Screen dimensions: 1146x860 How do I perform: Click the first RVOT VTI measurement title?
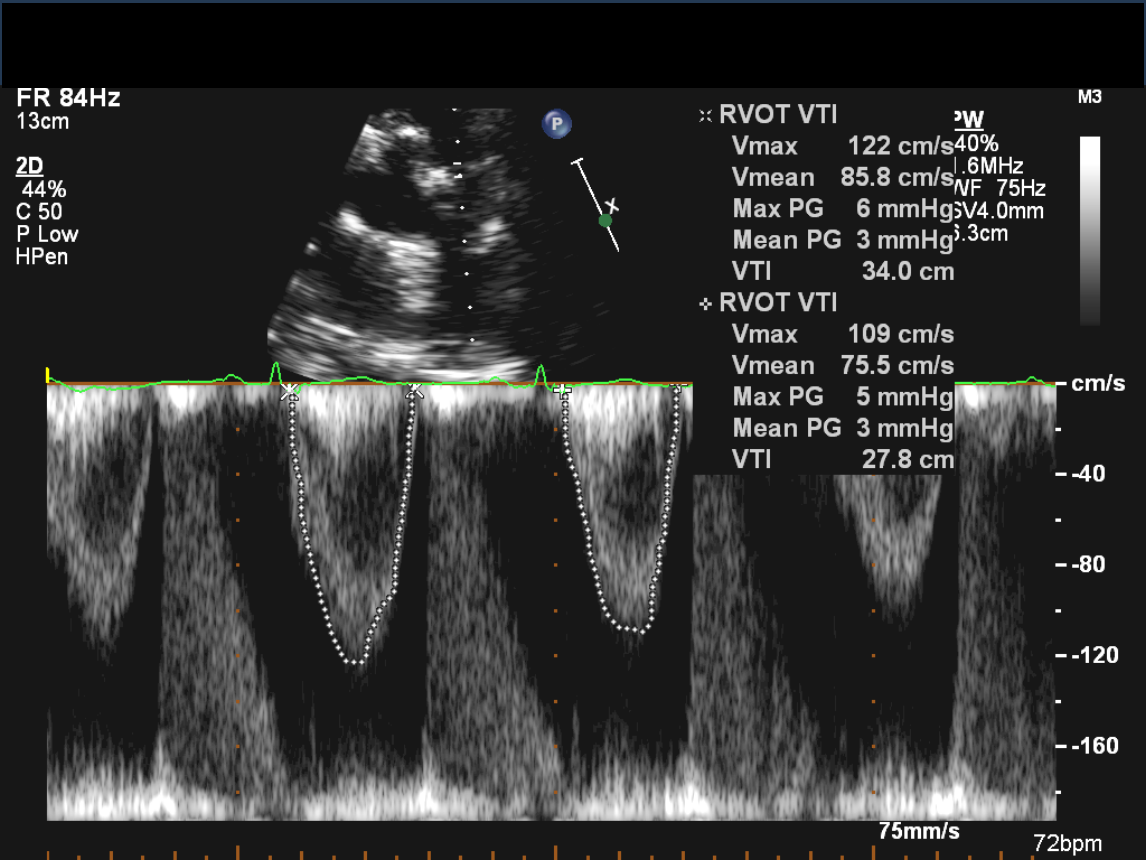pyautogui.click(x=777, y=114)
